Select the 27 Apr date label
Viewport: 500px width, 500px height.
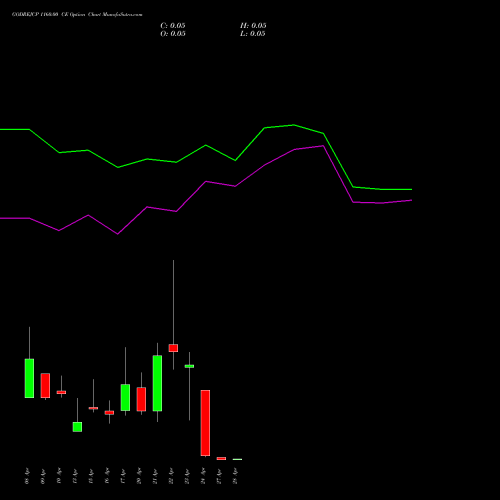pos(219,476)
